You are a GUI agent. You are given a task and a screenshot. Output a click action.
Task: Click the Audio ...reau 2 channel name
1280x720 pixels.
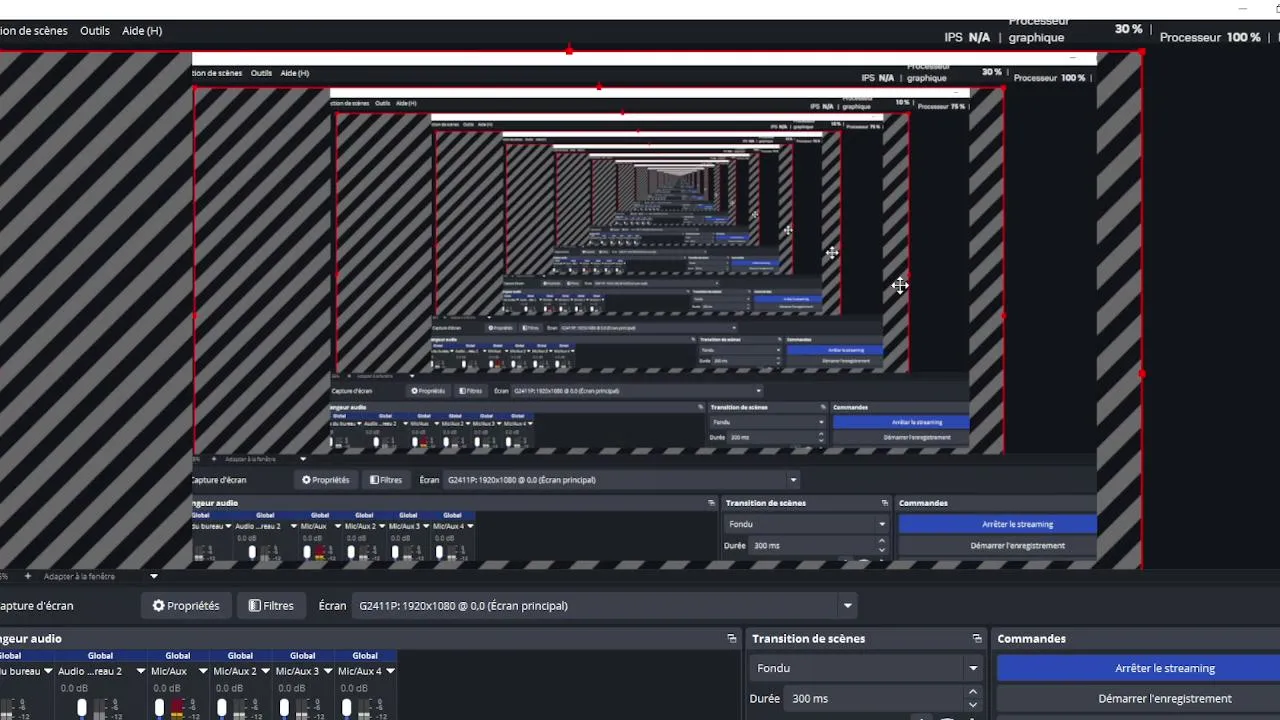point(90,671)
